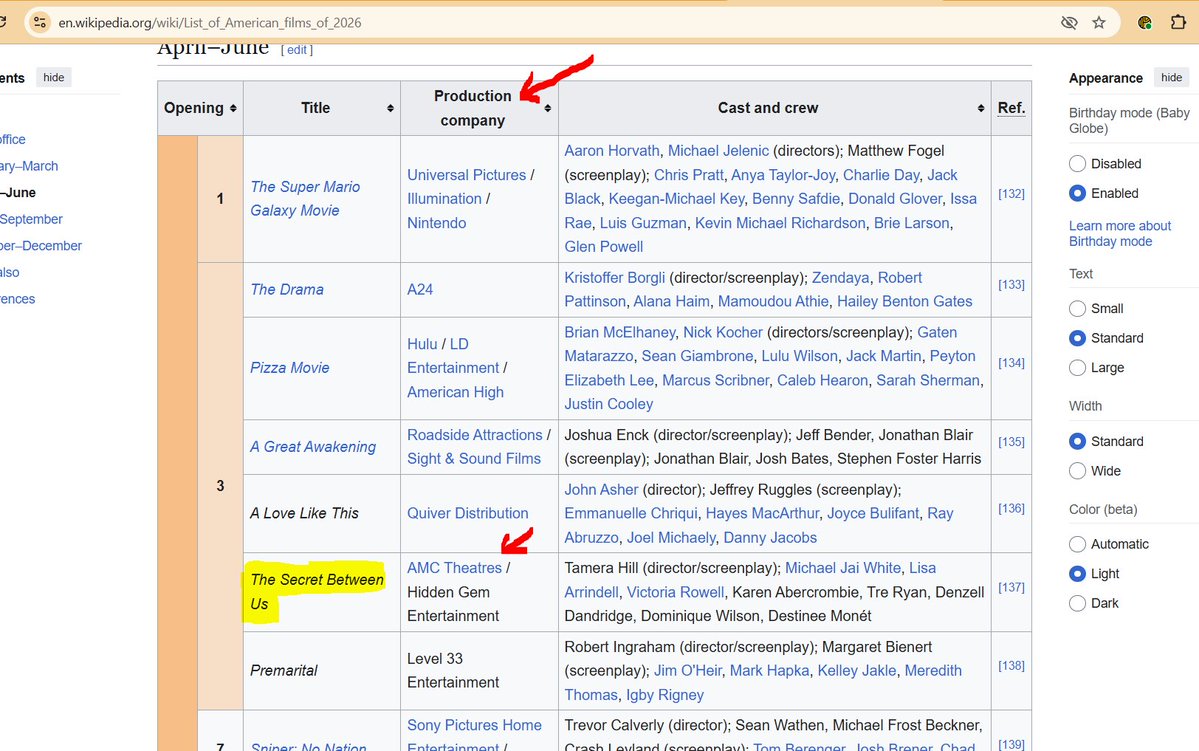
Task: Choose Small text size
Action: click(x=1077, y=308)
